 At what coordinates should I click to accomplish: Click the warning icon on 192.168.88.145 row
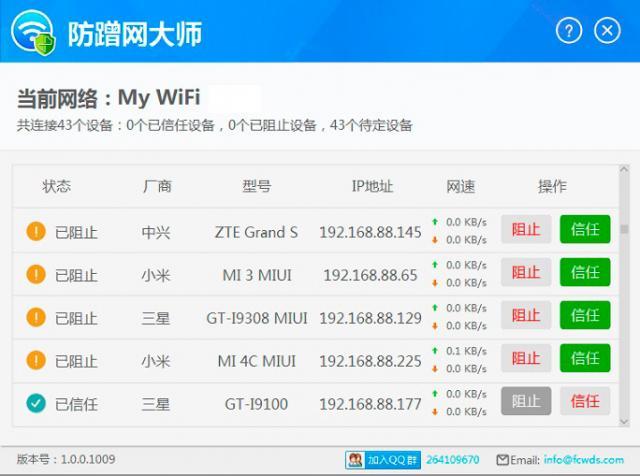pyautogui.click(x=36, y=231)
